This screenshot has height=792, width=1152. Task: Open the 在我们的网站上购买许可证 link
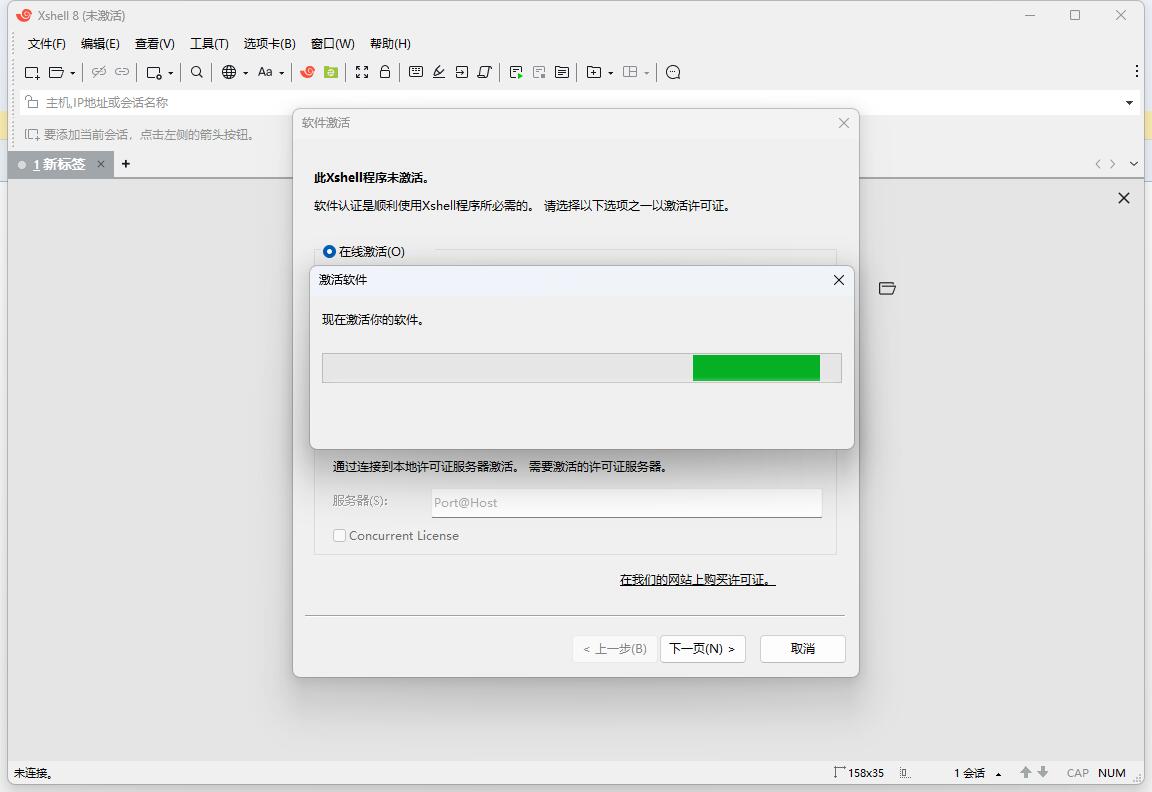point(697,580)
